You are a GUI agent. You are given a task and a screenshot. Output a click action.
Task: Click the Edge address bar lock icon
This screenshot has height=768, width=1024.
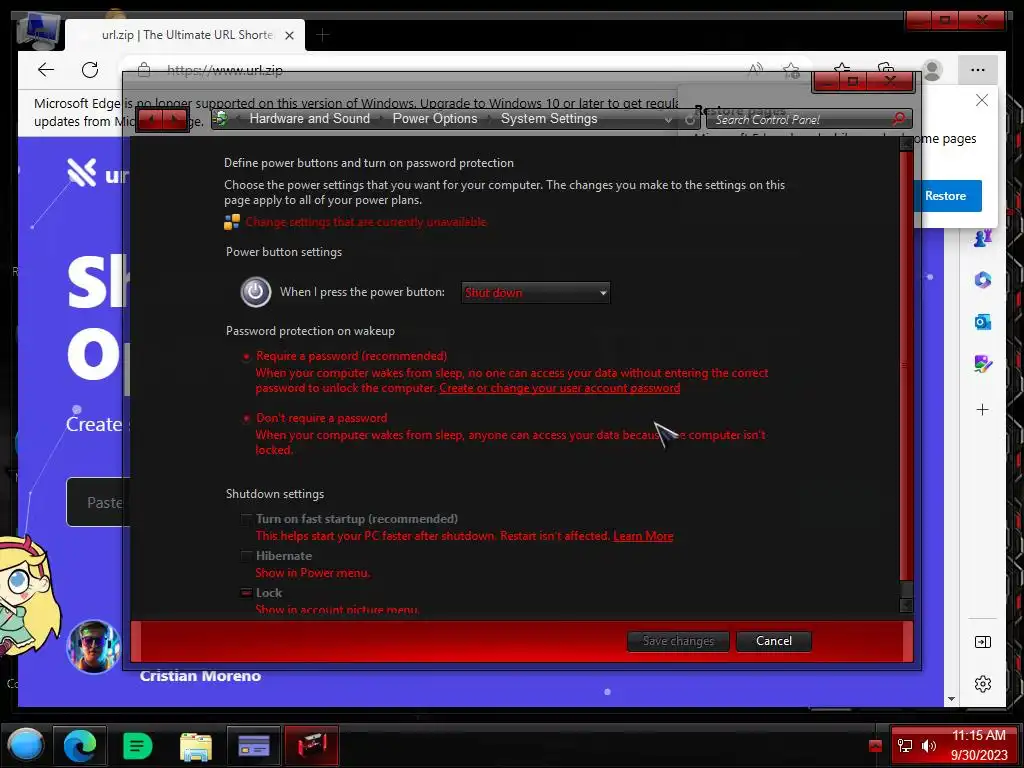(144, 70)
